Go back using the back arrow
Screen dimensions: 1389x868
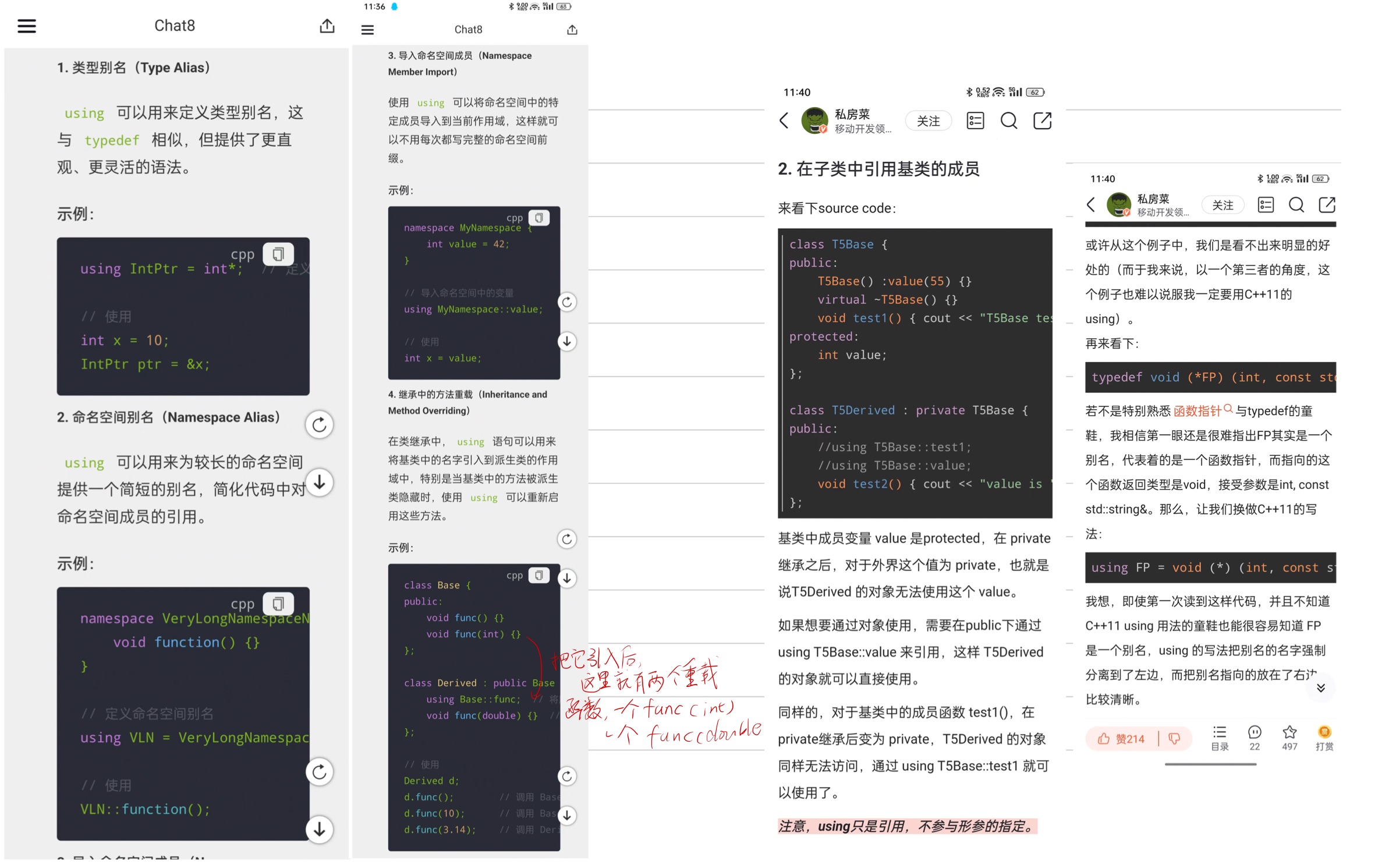(x=784, y=121)
